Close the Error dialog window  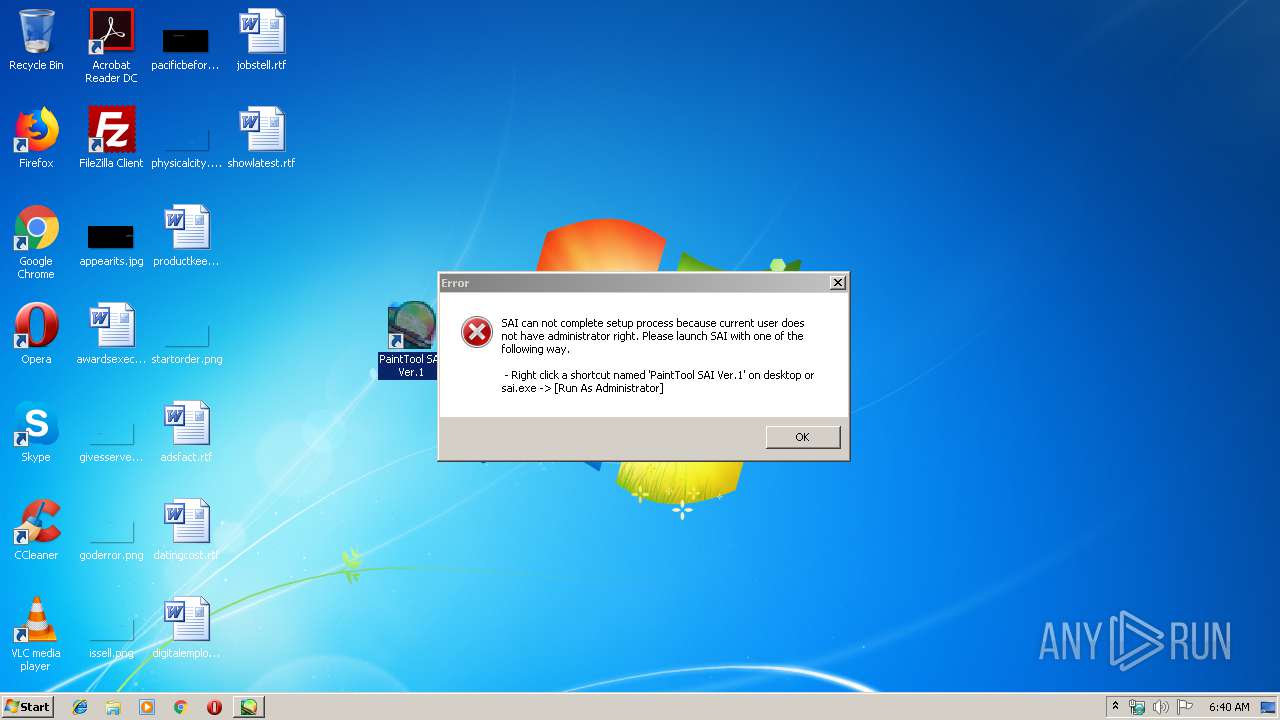[838, 283]
